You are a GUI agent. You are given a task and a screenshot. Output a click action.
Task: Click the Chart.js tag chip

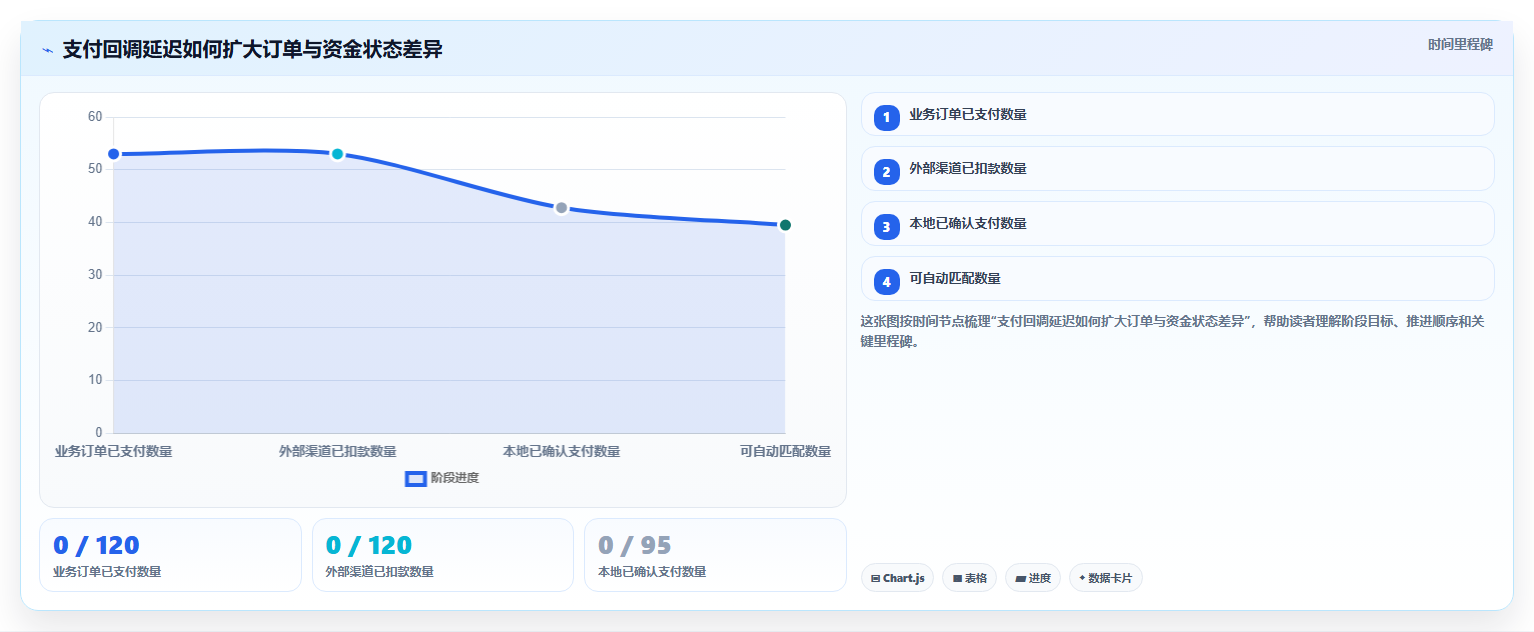[x=897, y=578]
